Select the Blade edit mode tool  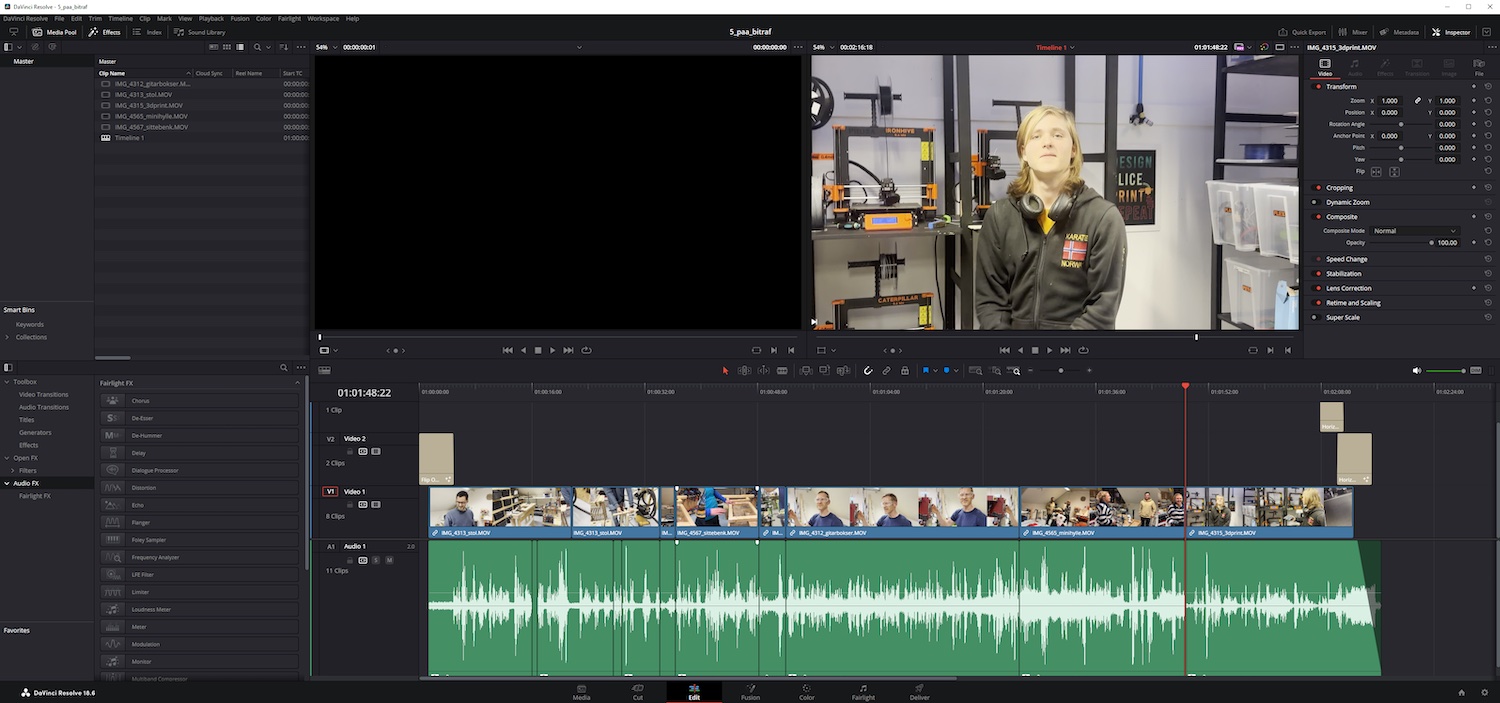(x=782, y=370)
